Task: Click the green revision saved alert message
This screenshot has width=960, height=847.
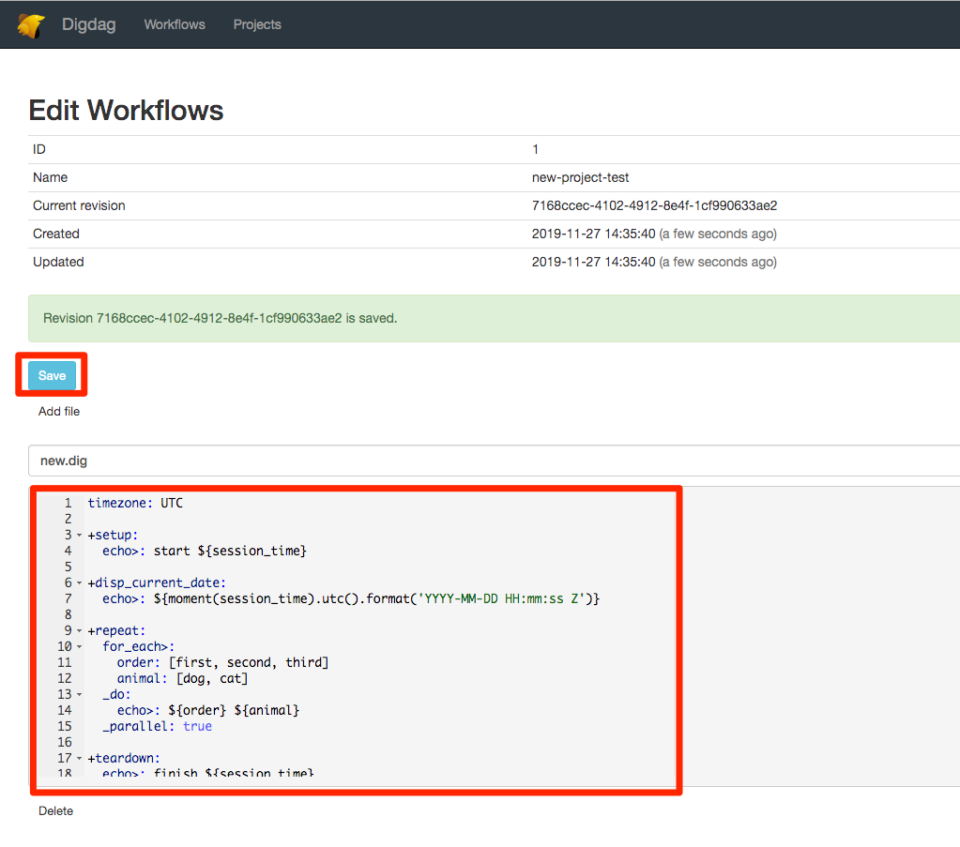Action: [220, 319]
